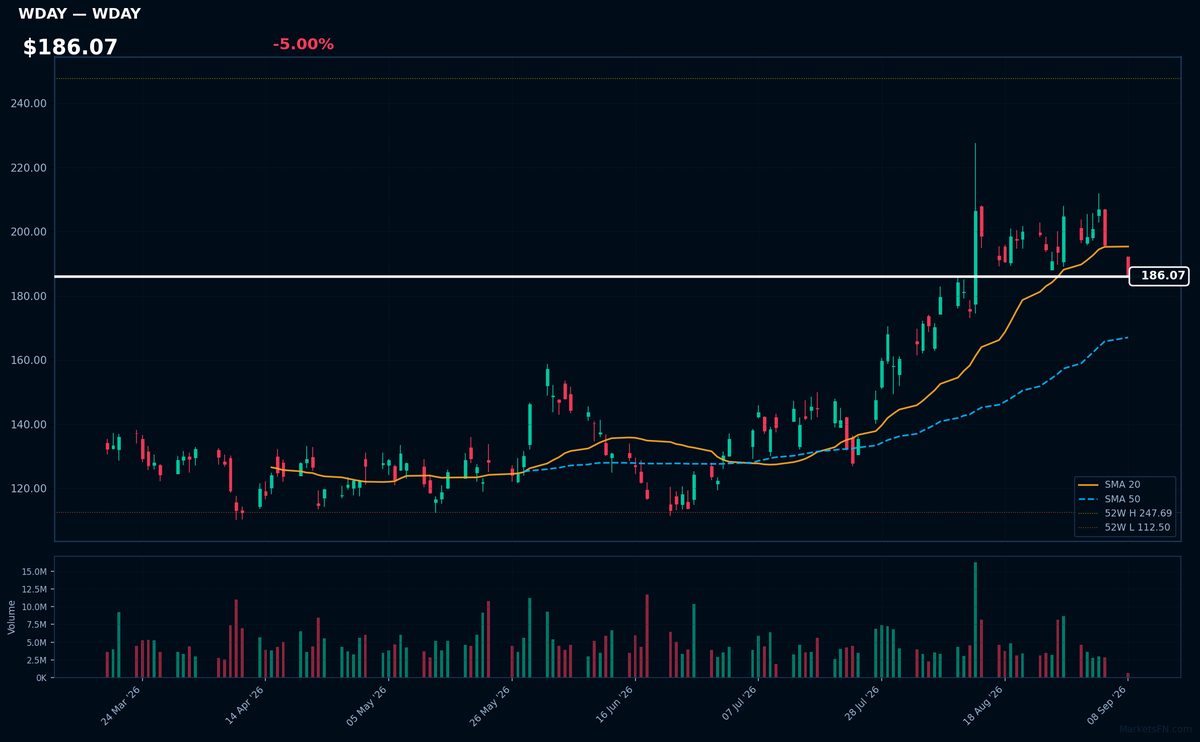Screen dimensions: 1200x742
Task: Click the 05 May '26 date label
Action: 368,705
